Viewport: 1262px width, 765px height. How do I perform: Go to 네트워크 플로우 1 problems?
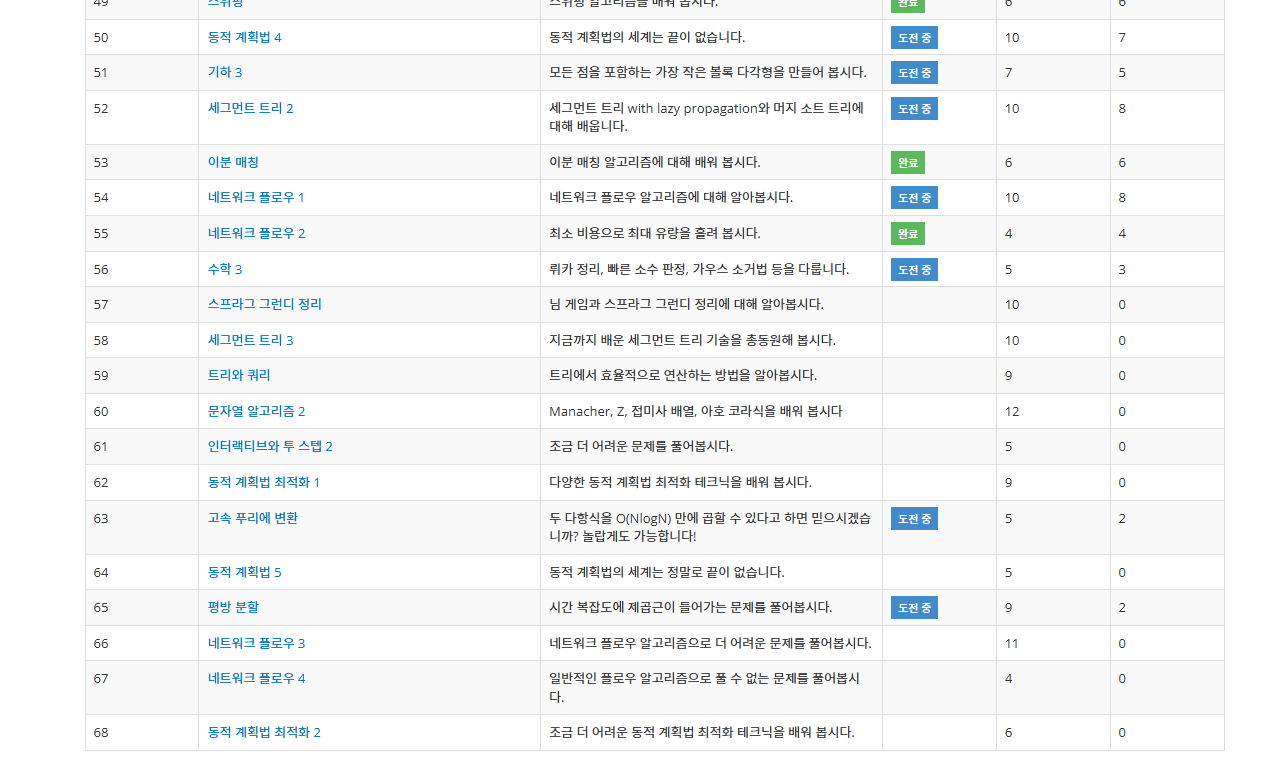(256, 197)
